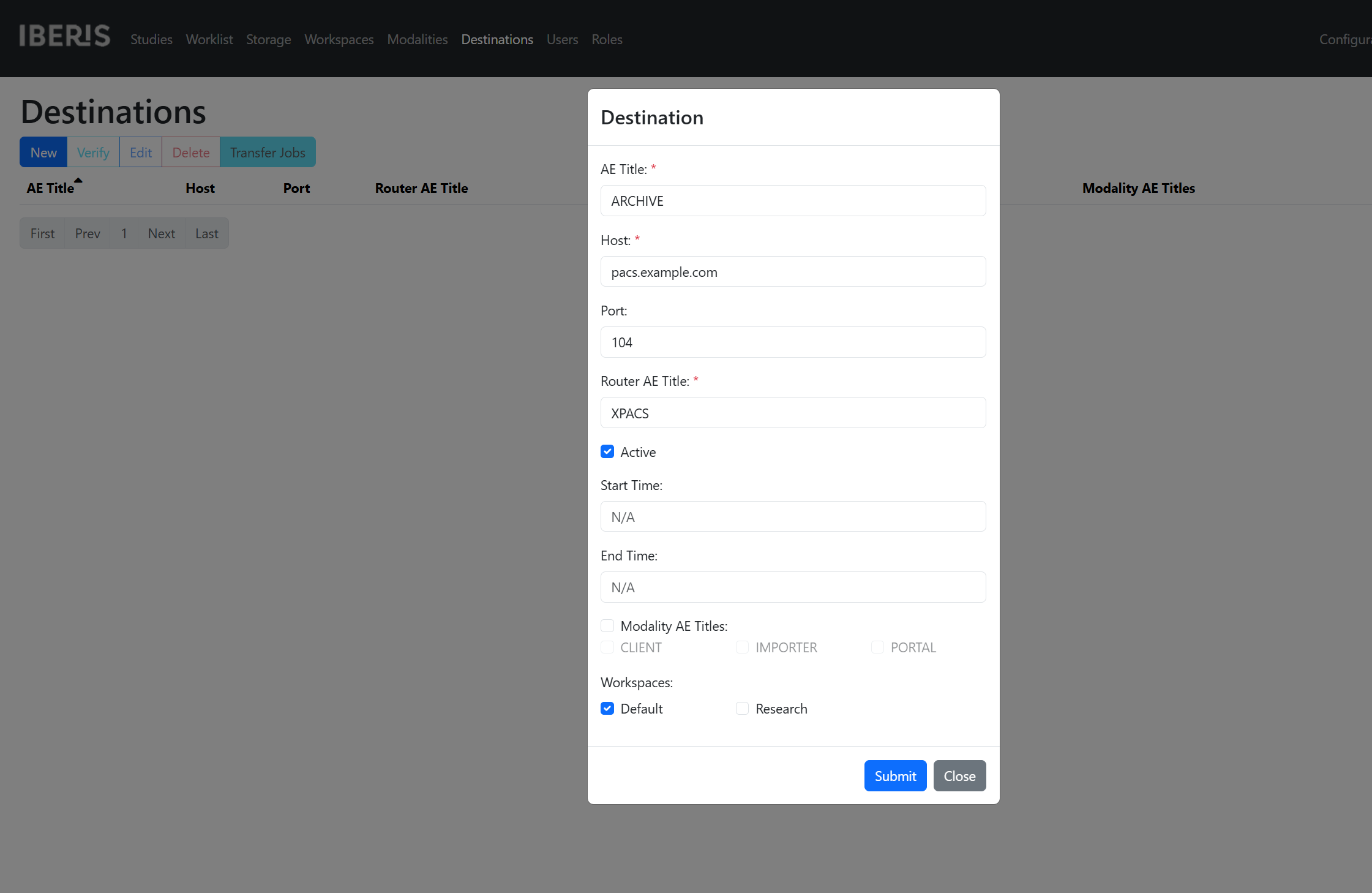Open the Studies nav item

(151, 39)
